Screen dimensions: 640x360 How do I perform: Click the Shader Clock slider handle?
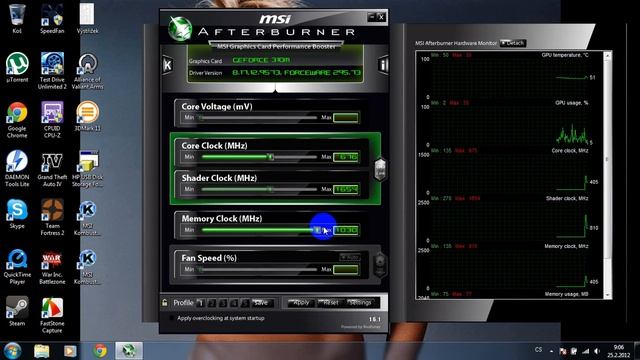click(x=270, y=189)
